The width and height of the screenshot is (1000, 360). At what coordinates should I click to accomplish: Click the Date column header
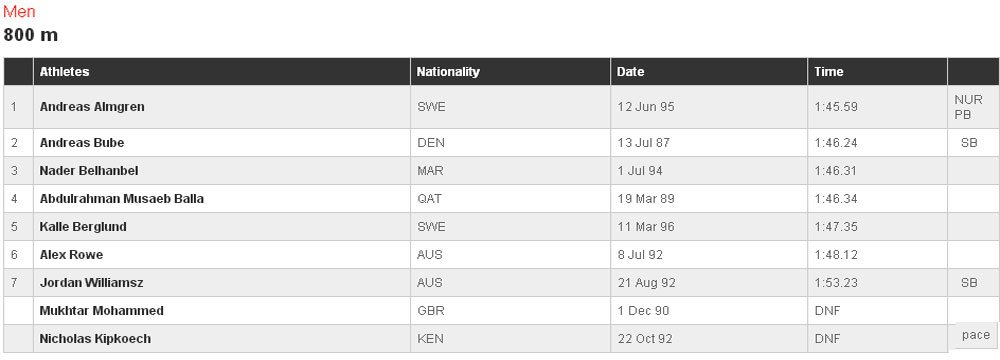tap(630, 71)
